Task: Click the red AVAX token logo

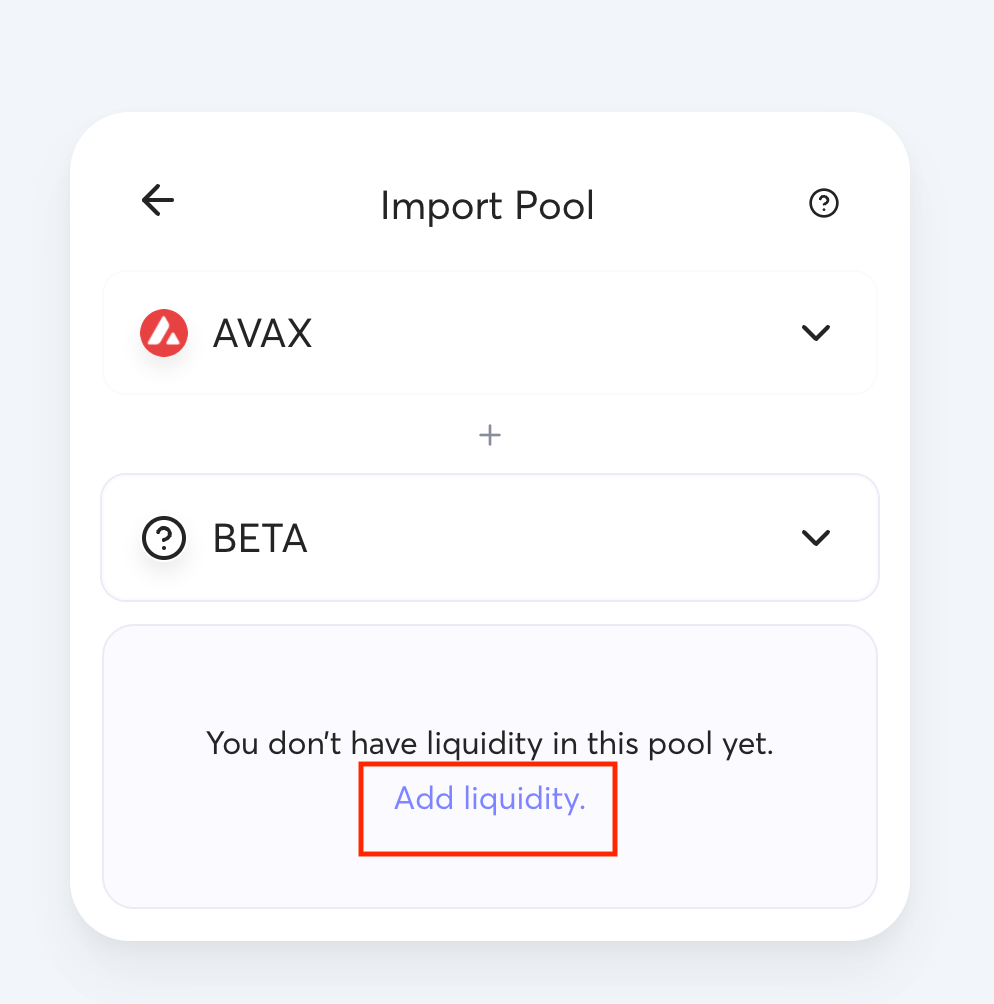Action: [x=164, y=333]
